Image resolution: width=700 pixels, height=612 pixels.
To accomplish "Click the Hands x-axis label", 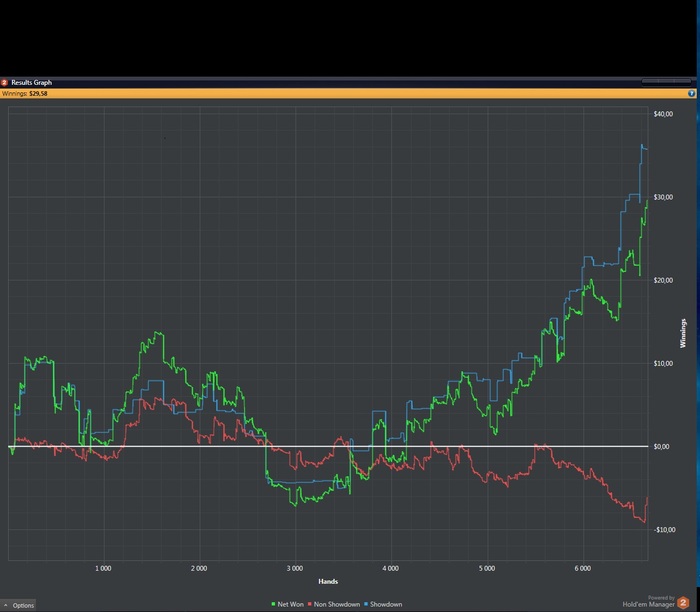I will click(328, 581).
